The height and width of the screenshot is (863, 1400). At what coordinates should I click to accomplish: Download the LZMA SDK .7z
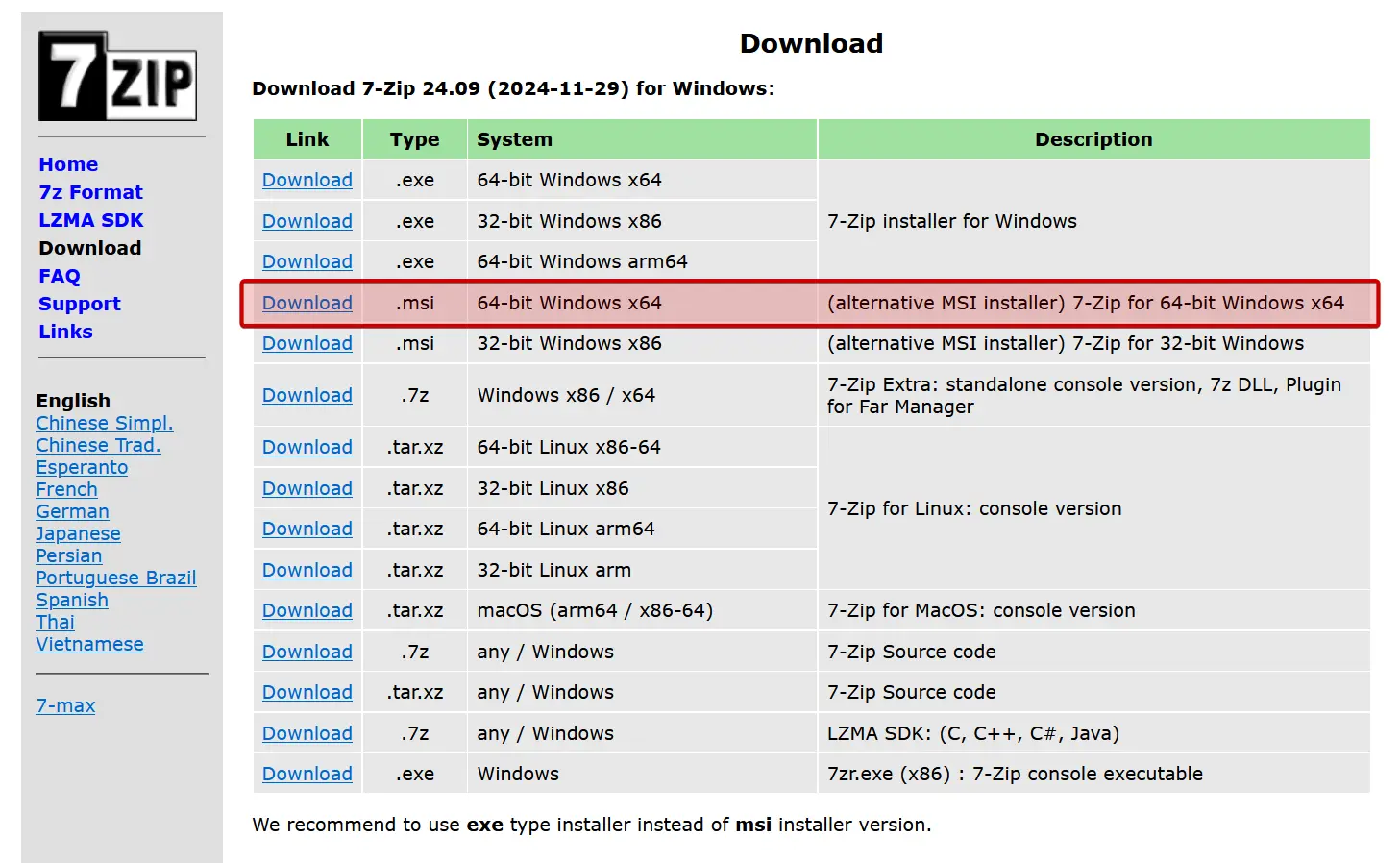pos(307,733)
